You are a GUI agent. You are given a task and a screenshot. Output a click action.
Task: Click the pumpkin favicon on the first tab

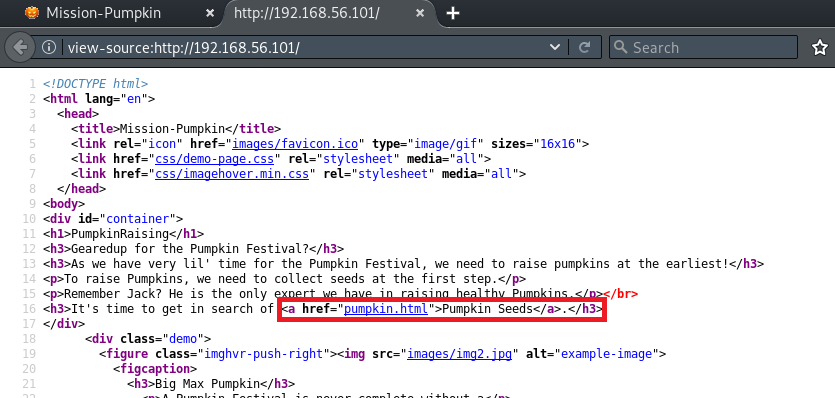click(32, 13)
